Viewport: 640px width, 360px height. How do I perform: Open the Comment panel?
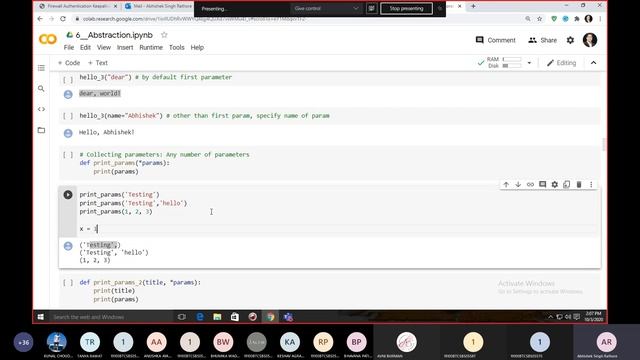(496, 40)
